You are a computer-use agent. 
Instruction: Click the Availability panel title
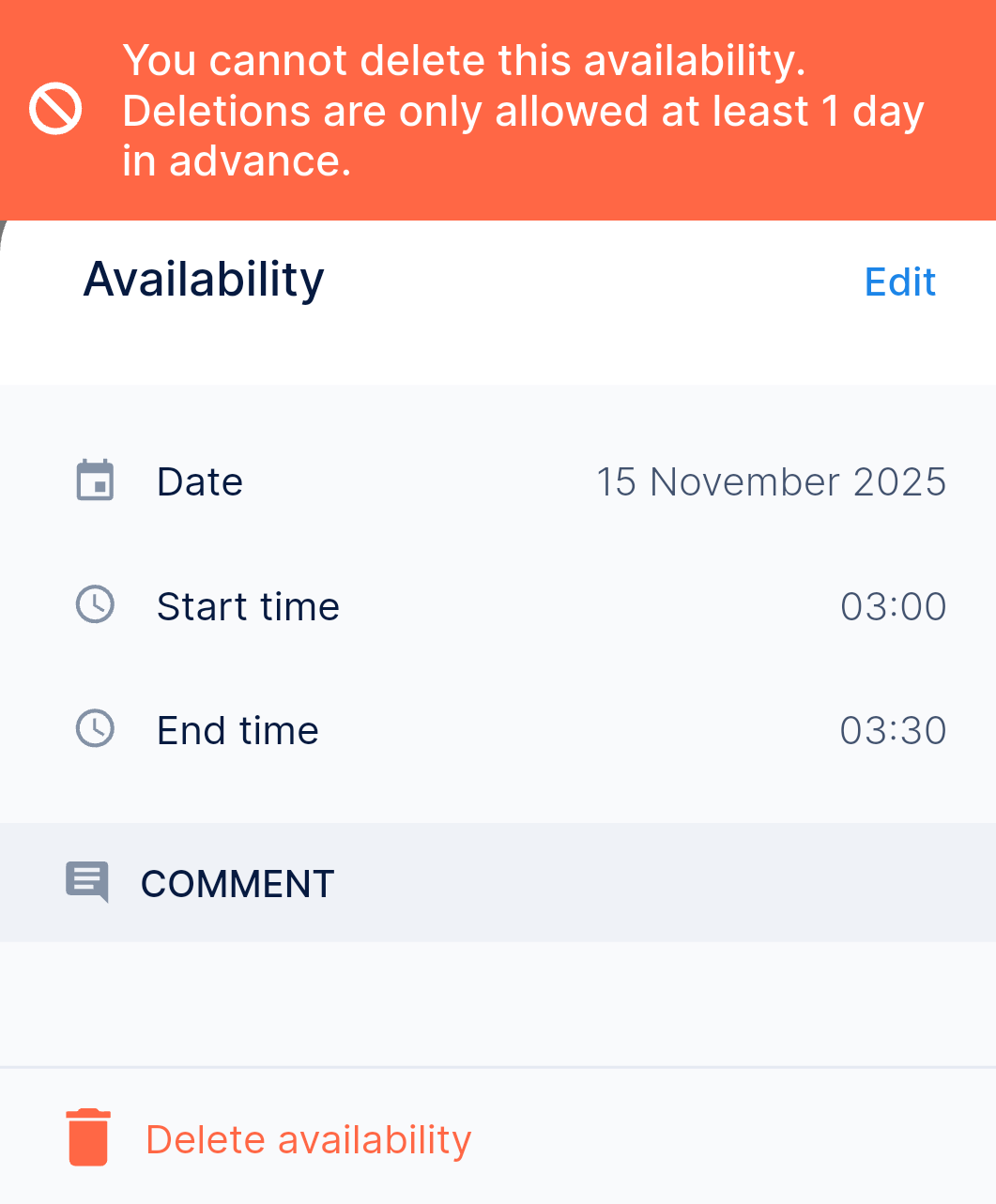[204, 280]
